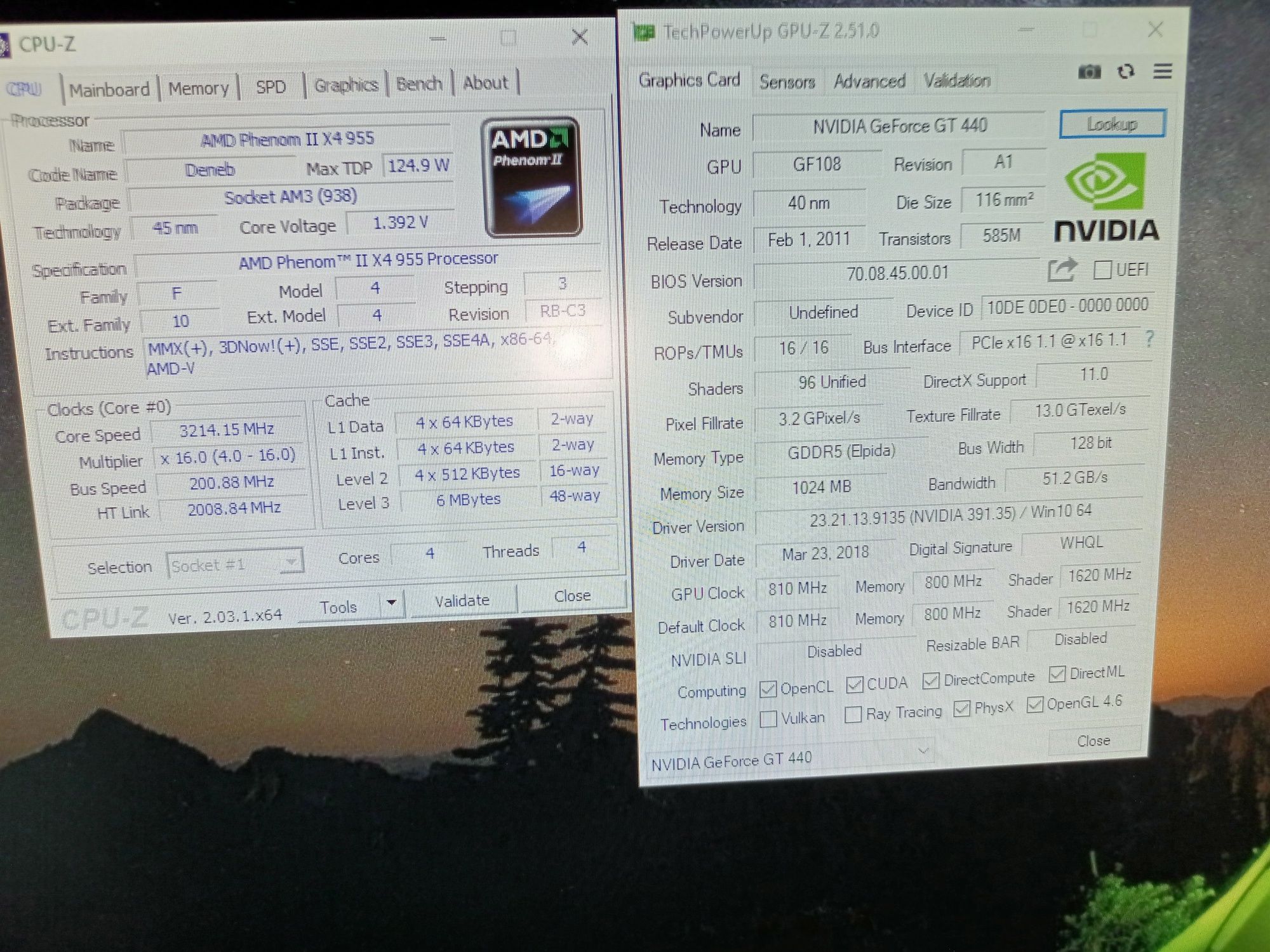Screen dimensions: 1270x952
Task: Toggle the OpenCL checkbox
Action: coord(768,689)
